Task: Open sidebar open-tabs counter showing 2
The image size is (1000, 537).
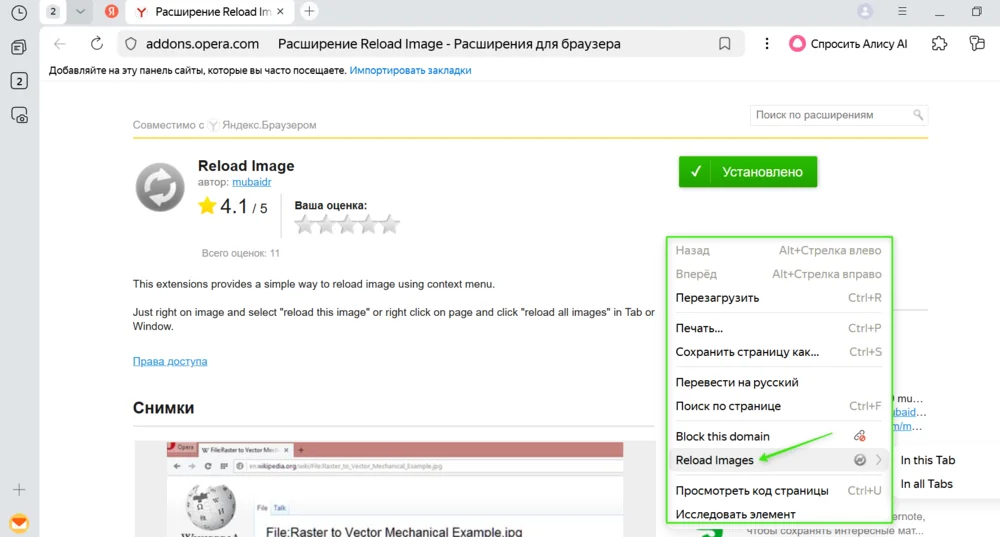Action: pyautogui.click(x=19, y=81)
